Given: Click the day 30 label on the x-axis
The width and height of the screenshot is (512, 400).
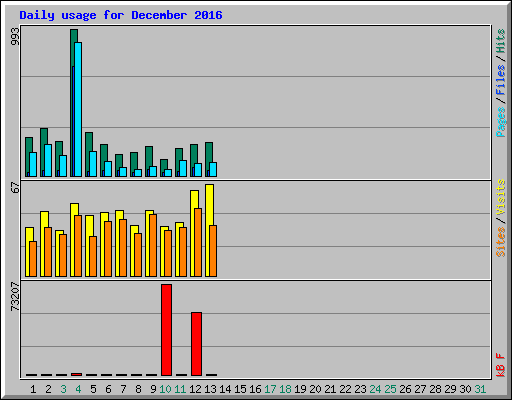Looking at the screenshot, I should (x=465, y=389).
